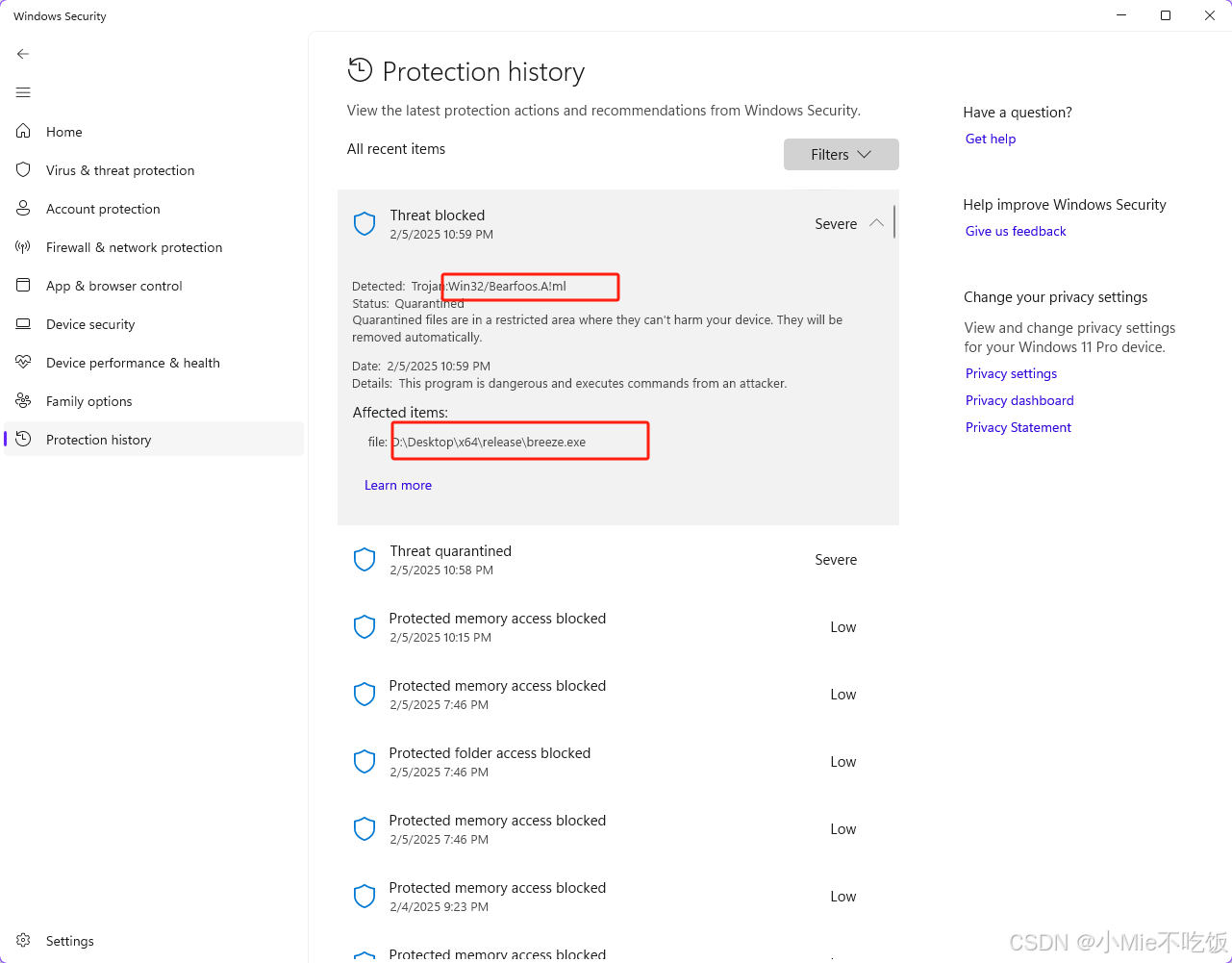The height and width of the screenshot is (963, 1232).
Task: Open App & browser control
Action: [x=154, y=286]
